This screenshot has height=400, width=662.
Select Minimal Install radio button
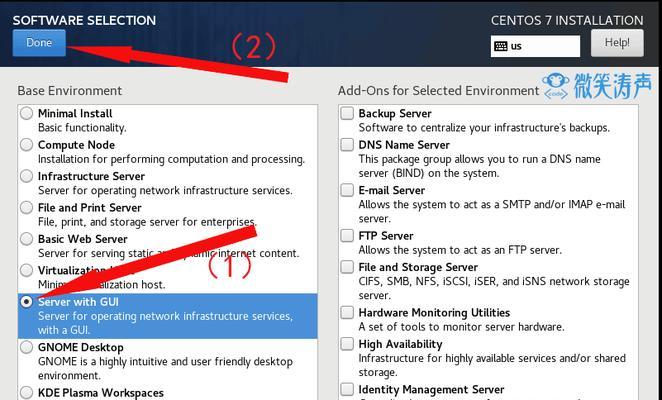click(x=26, y=113)
